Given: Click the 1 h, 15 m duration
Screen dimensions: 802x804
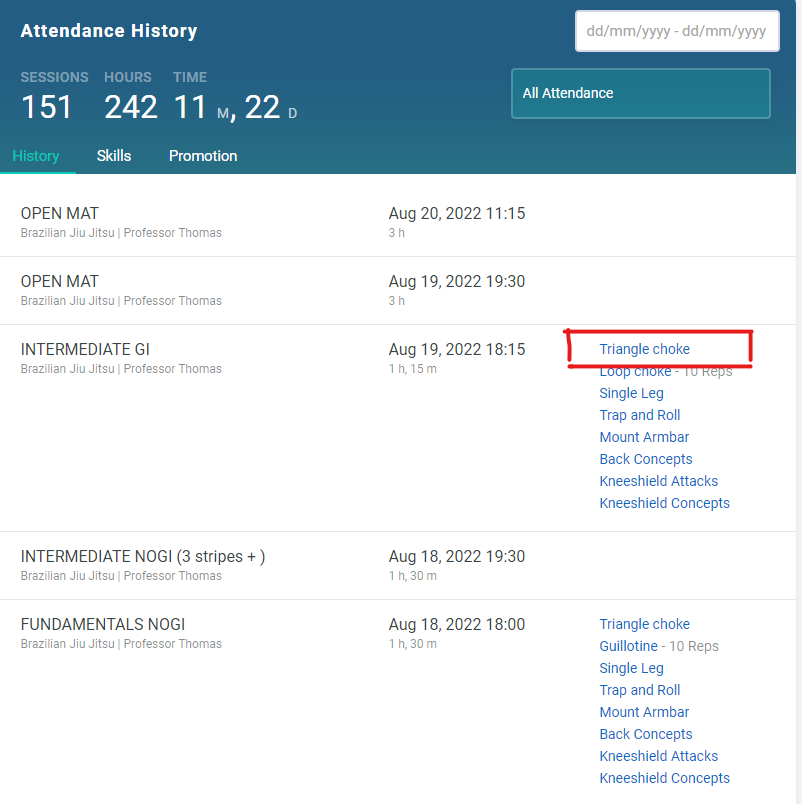Looking at the screenshot, I should [413, 369].
